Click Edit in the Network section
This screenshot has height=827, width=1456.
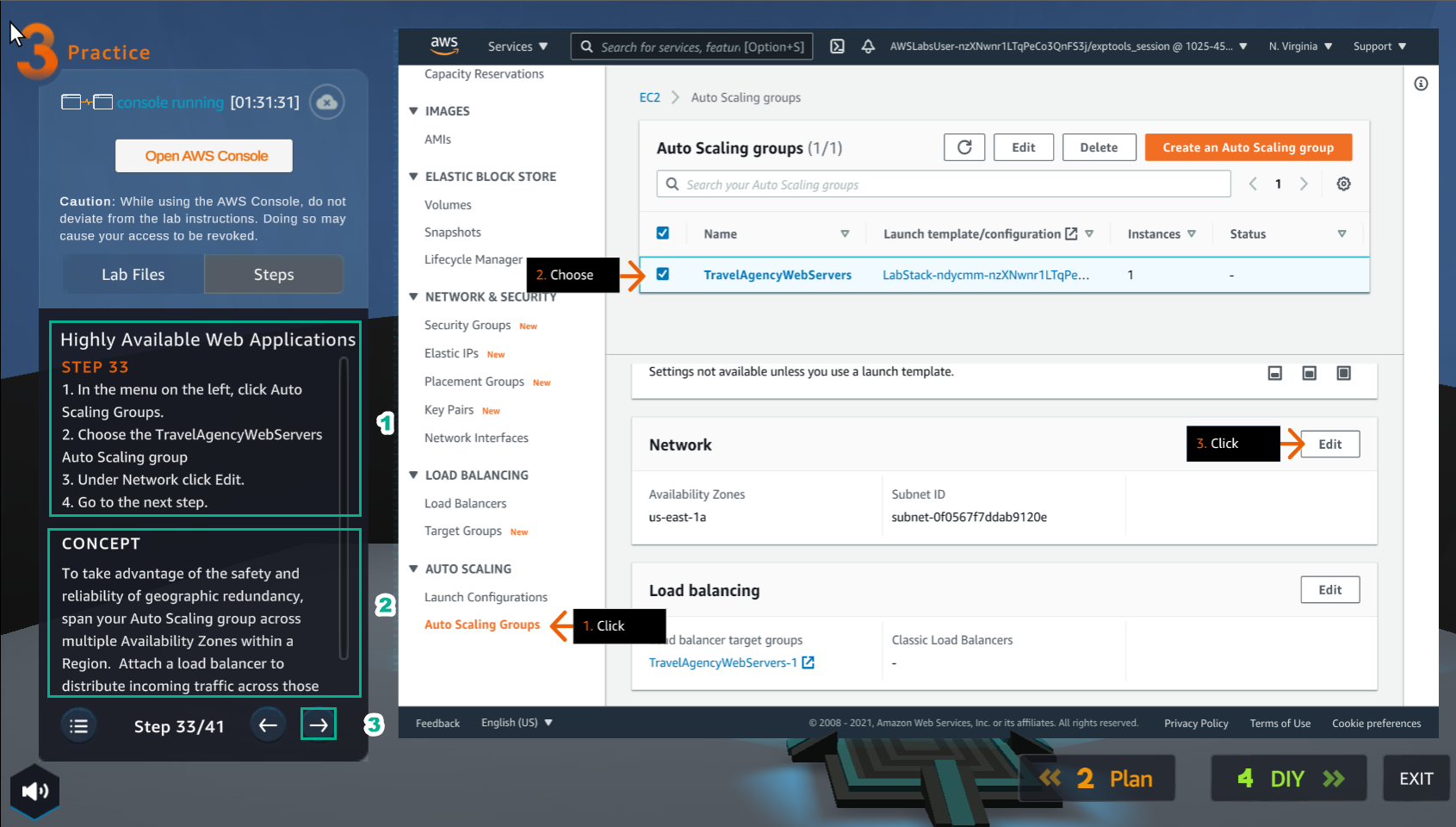coord(1330,444)
